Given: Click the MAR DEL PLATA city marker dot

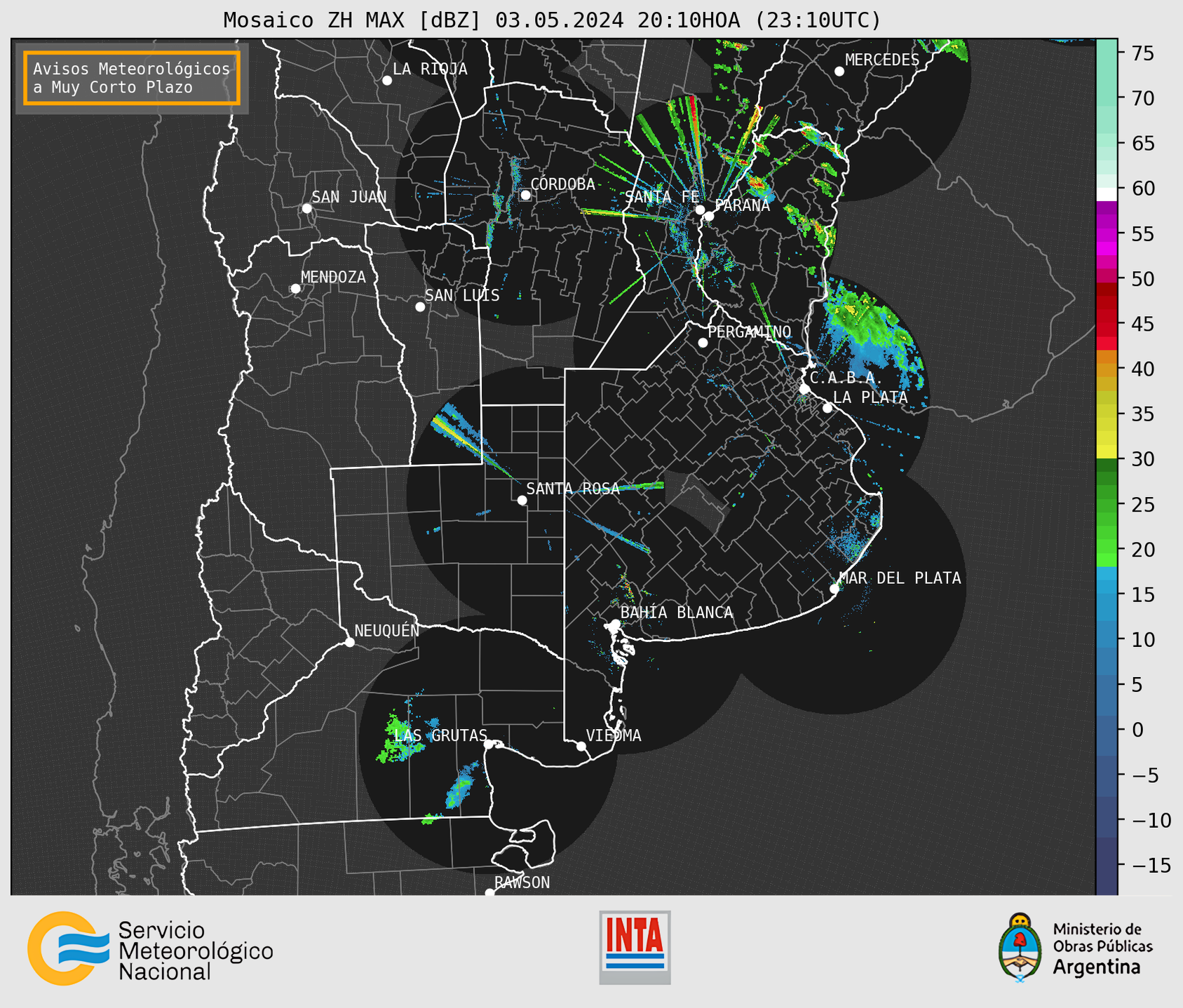Looking at the screenshot, I should (x=834, y=589).
